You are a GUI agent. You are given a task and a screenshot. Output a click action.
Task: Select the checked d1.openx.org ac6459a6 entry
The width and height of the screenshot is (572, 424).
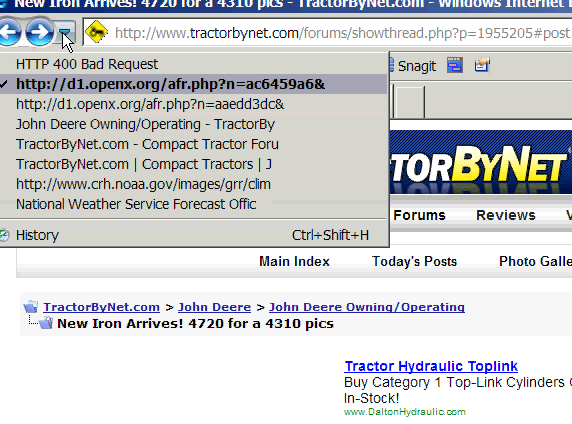(x=193, y=84)
